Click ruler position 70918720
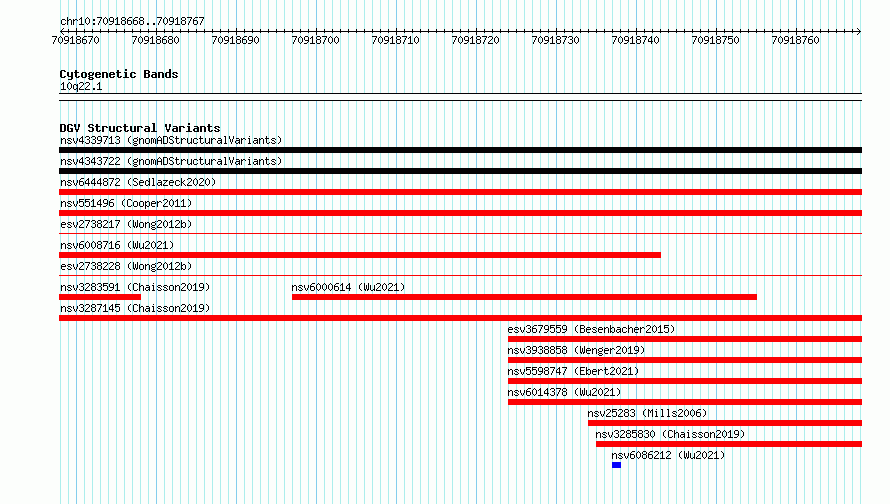 pyautogui.click(x=476, y=40)
